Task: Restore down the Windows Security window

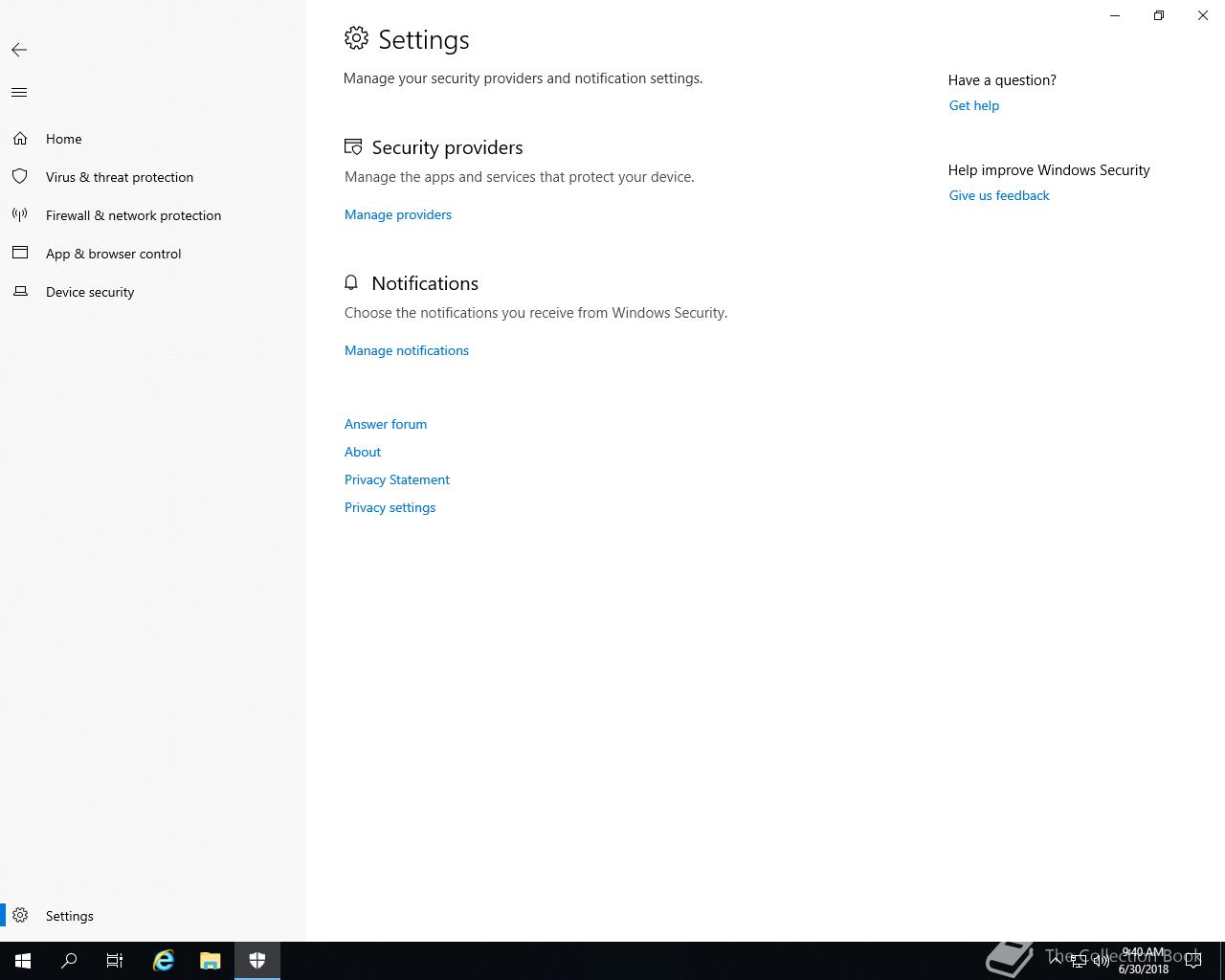Action: (x=1159, y=15)
